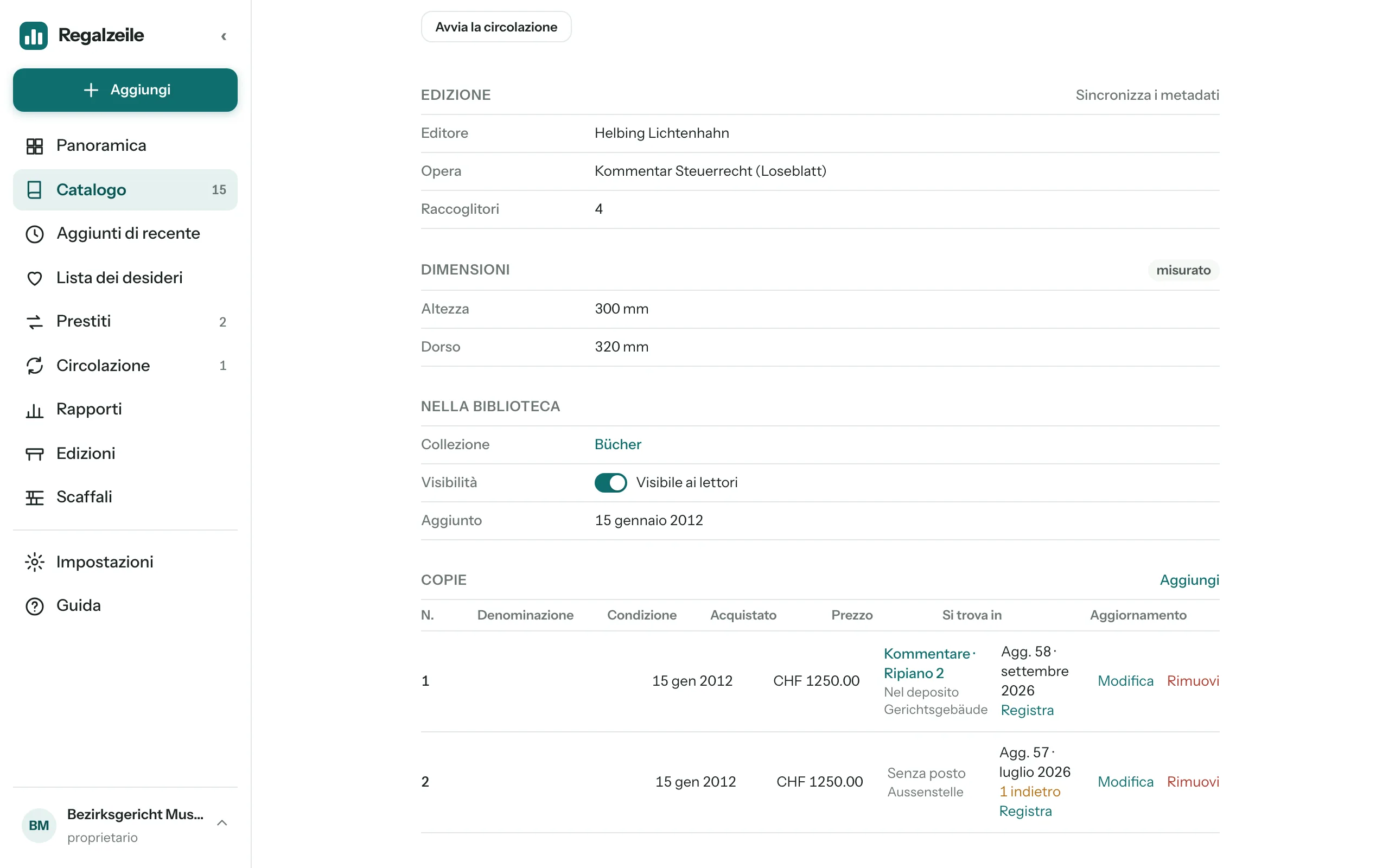This screenshot has width=1389, height=868.
Task: Click Rimuovi for copy 1
Action: [1193, 681]
